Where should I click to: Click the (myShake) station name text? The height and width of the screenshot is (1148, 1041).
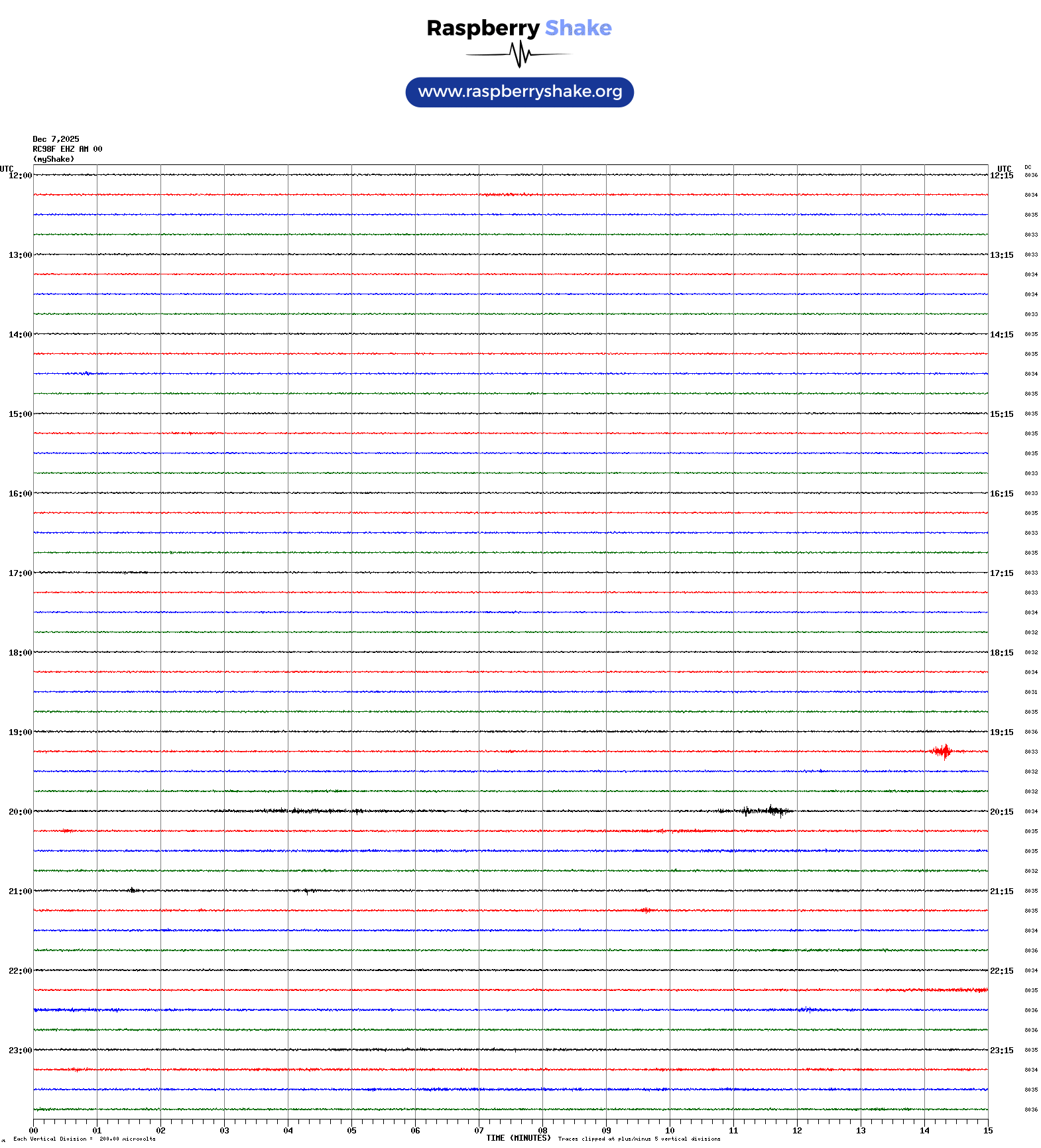click(x=54, y=159)
